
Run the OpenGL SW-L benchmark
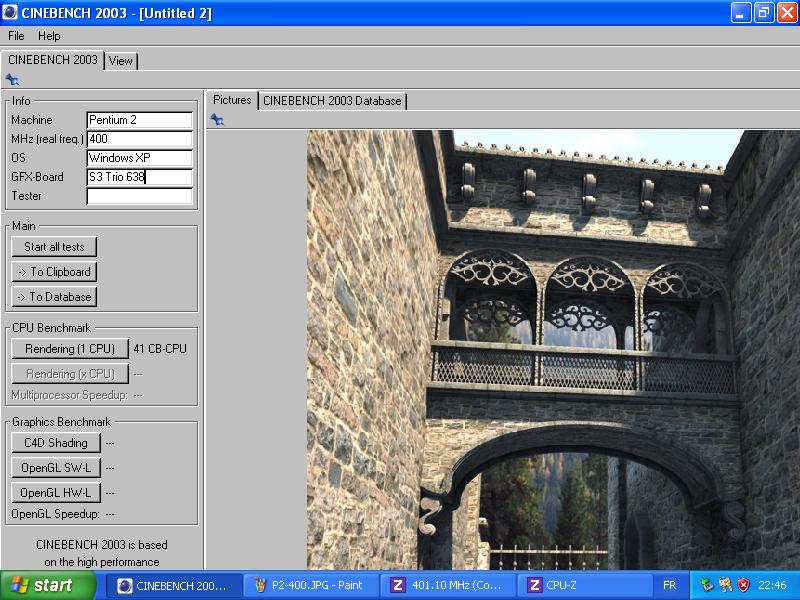click(56, 468)
